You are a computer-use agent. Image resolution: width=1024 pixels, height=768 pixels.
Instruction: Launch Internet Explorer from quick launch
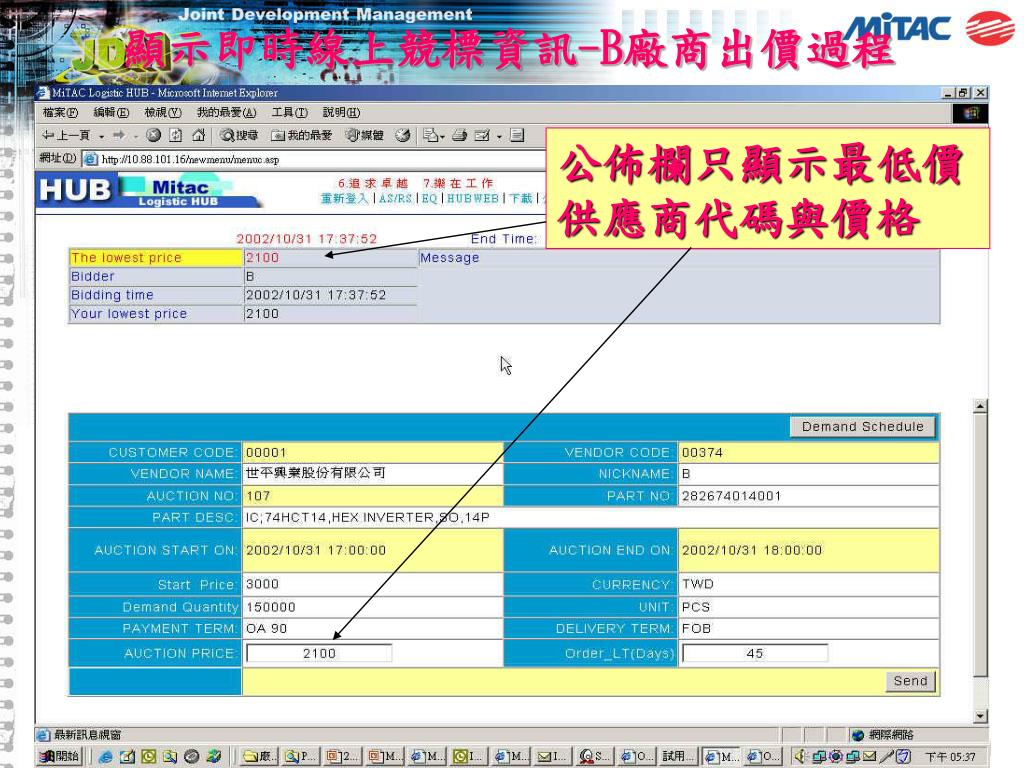(106, 756)
